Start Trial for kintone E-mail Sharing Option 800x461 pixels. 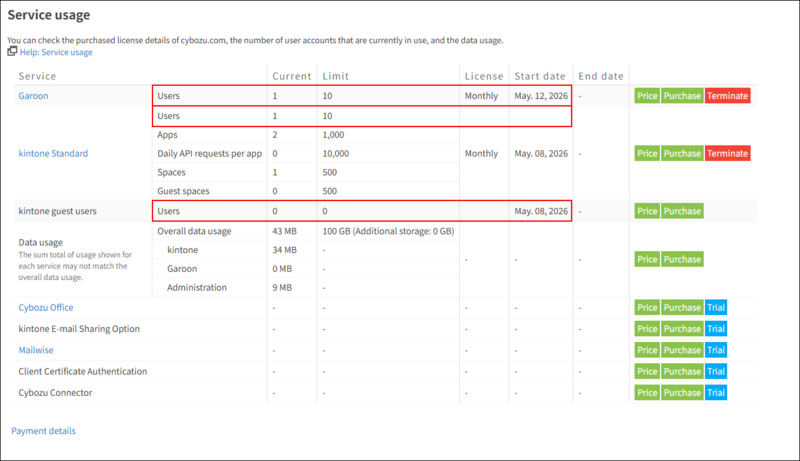[716, 329]
